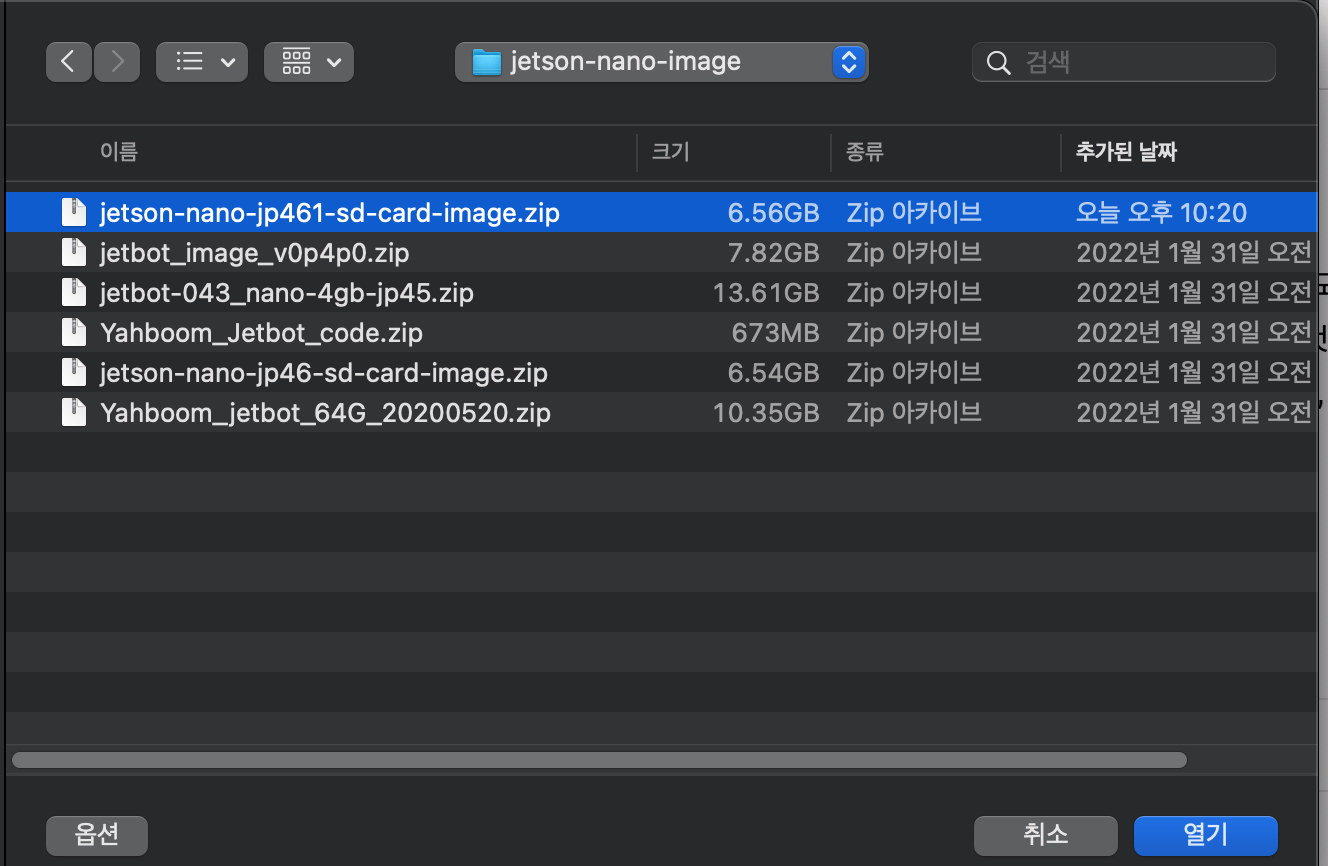Select jetson-nano-jp46-sd-card-image.zip file name
This screenshot has height=866, width=1328.
[x=324, y=372]
